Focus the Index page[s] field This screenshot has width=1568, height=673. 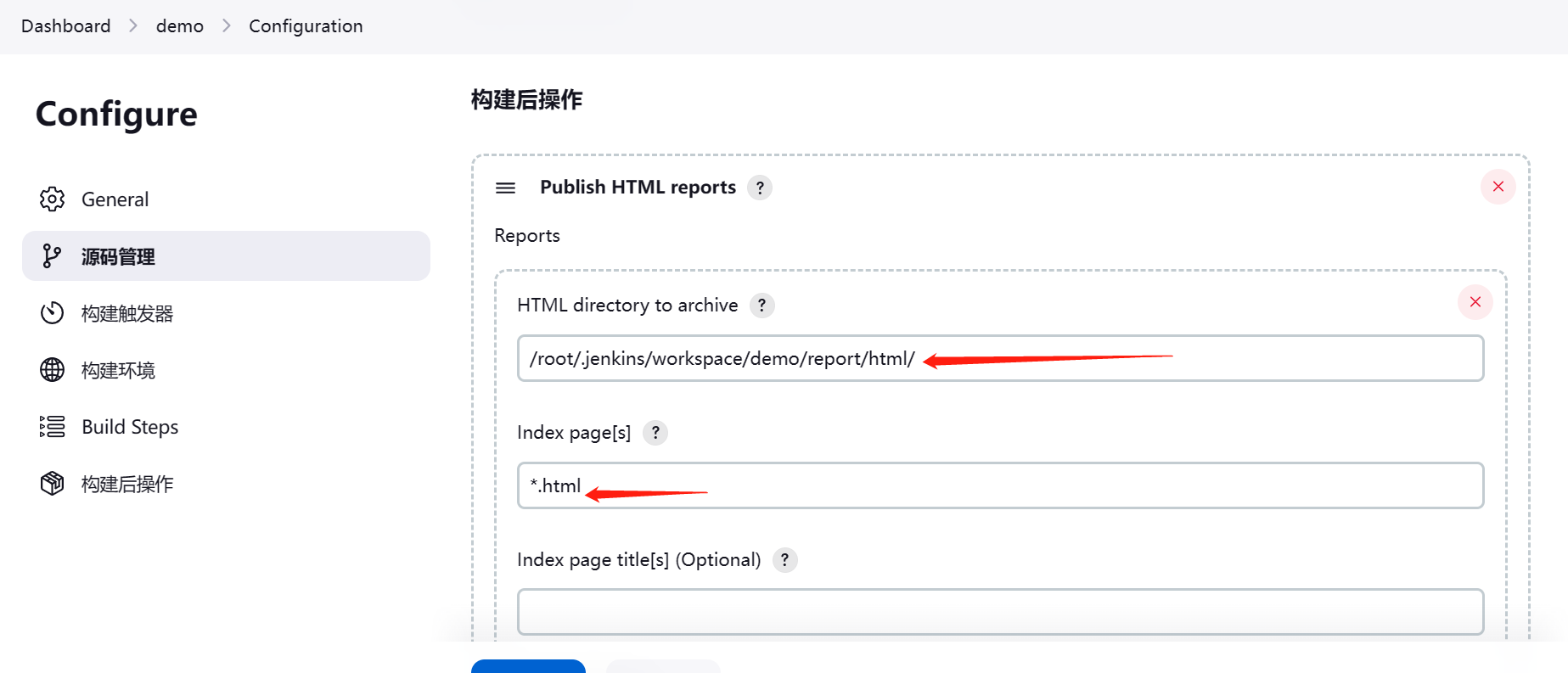click(1000, 485)
